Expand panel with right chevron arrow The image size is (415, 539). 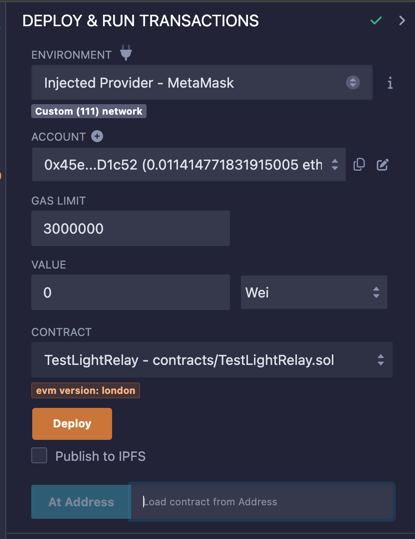402,21
